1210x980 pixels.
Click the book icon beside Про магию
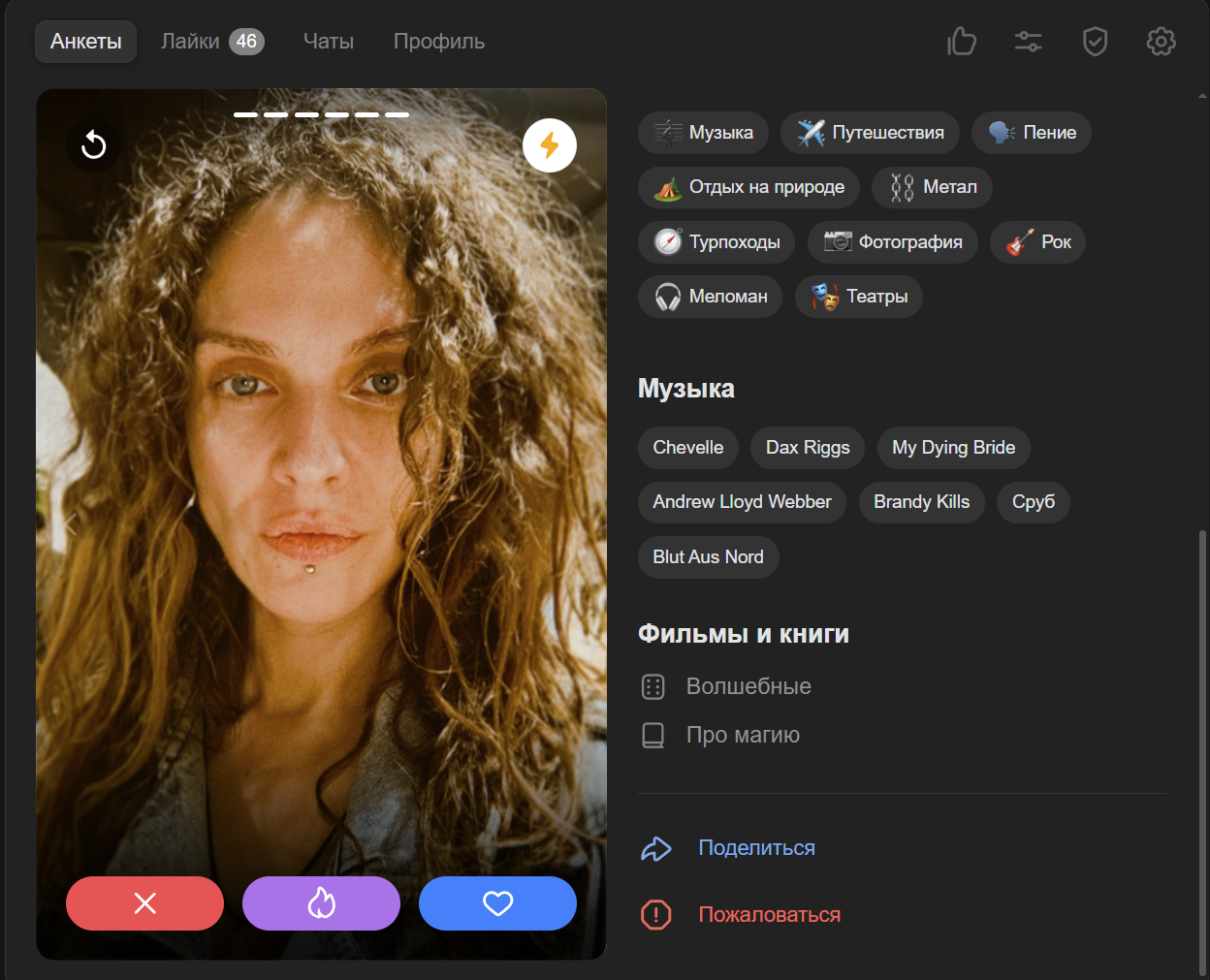653,736
